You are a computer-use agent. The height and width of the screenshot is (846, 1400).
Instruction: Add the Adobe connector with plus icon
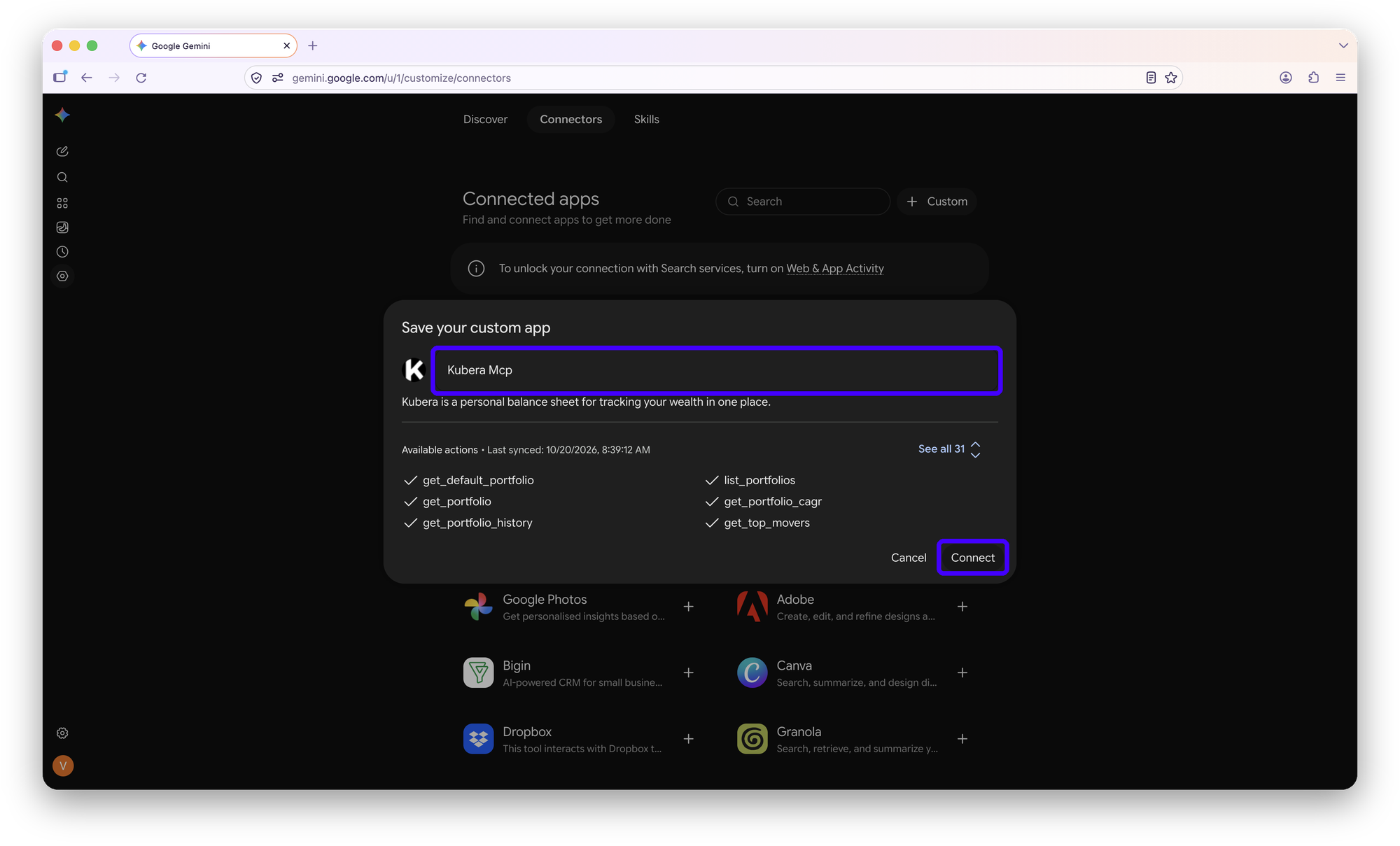tap(962, 607)
